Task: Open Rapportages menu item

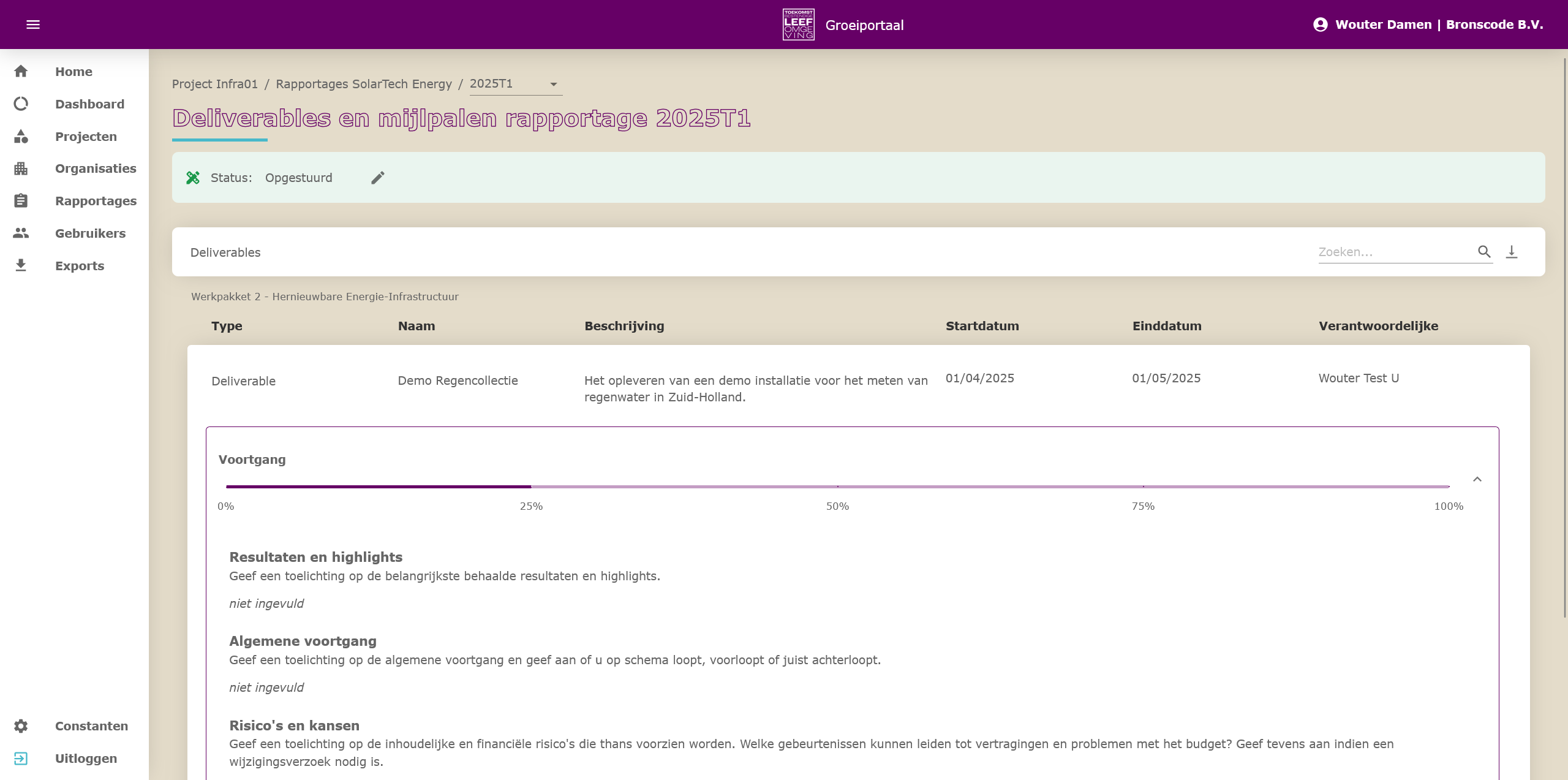Action: coord(96,201)
